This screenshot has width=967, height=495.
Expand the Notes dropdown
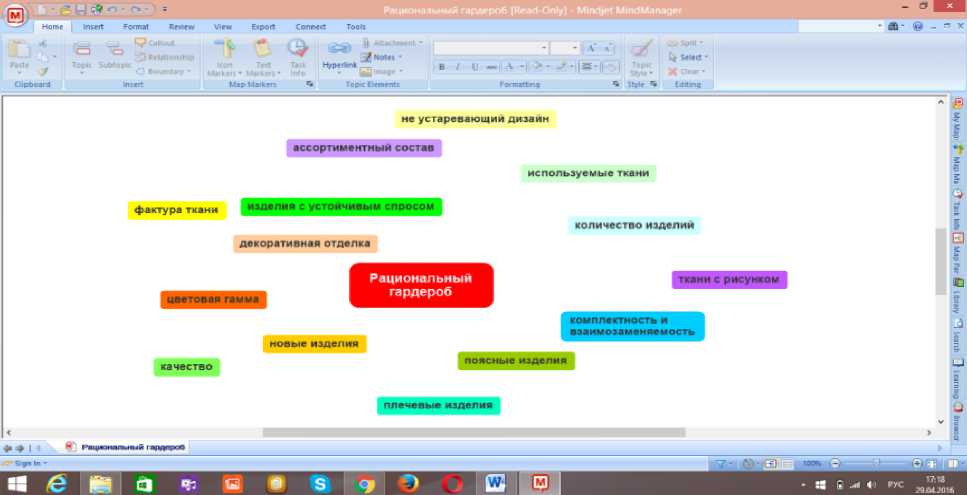400,57
